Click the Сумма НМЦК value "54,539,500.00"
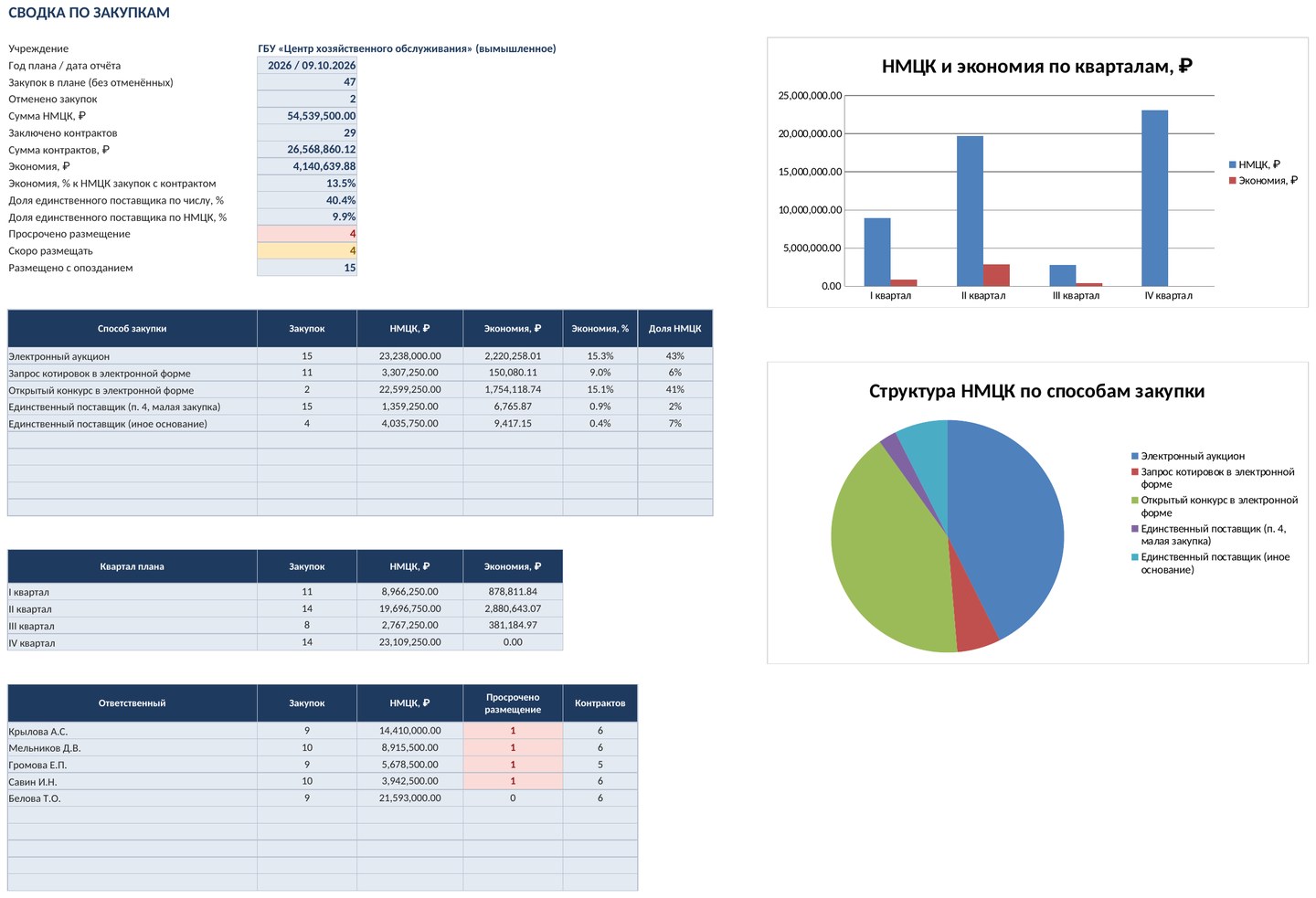This screenshot has width=1316, height=898. point(307,116)
